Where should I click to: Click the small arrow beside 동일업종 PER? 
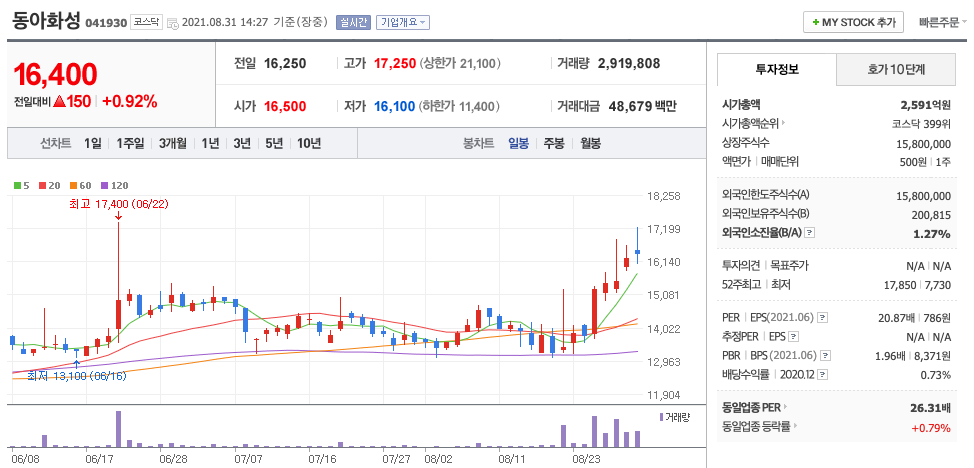(x=785, y=408)
